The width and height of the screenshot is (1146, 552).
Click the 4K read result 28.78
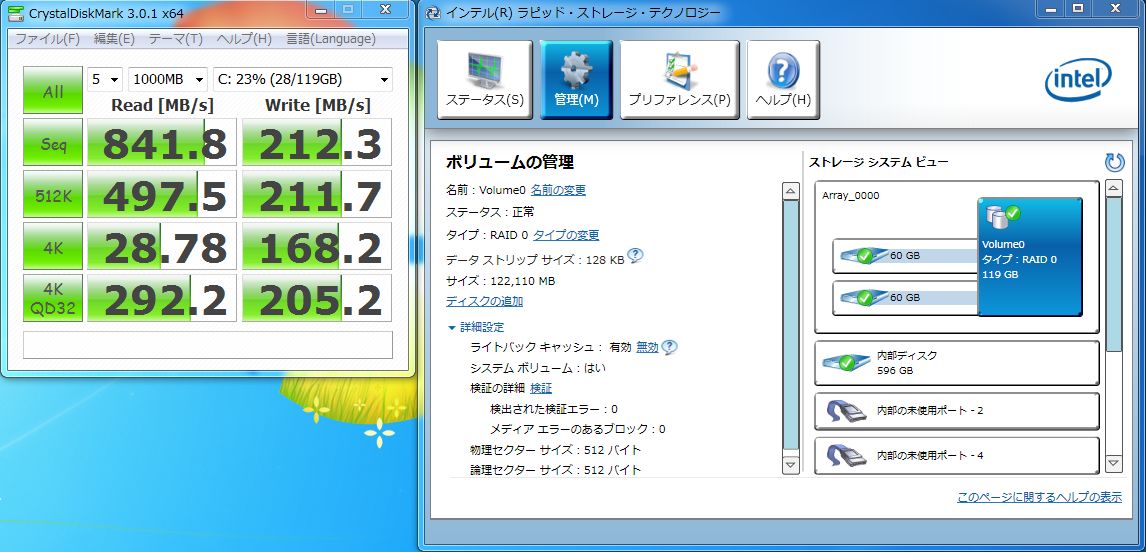point(162,246)
